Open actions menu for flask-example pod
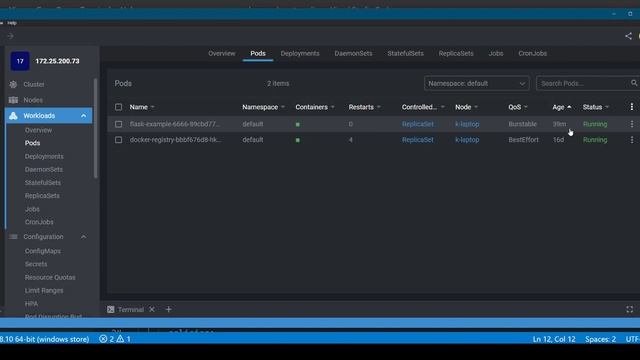 [631, 124]
